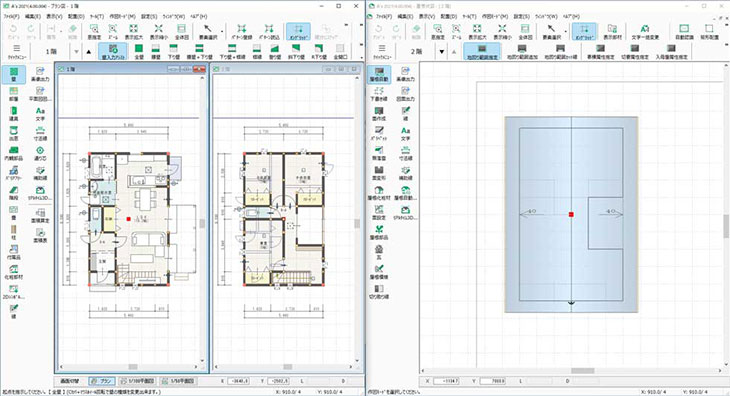Expand 要素選択 small dropdown arrow in left toolbar
Image resolution: width=730 pixels, height=396 pixels.
tap(222, 32)
